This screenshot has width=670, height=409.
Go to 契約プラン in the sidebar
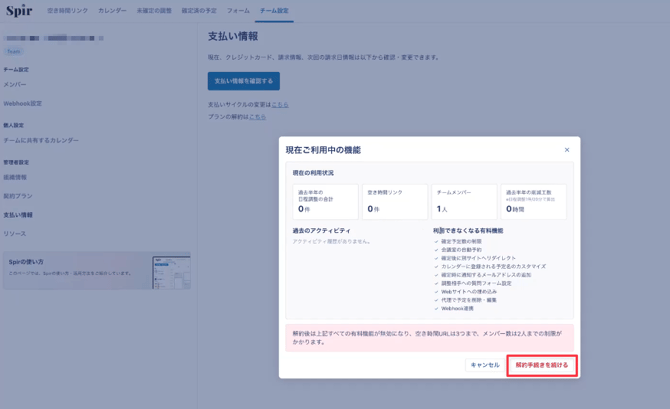[x=18, y=196]
